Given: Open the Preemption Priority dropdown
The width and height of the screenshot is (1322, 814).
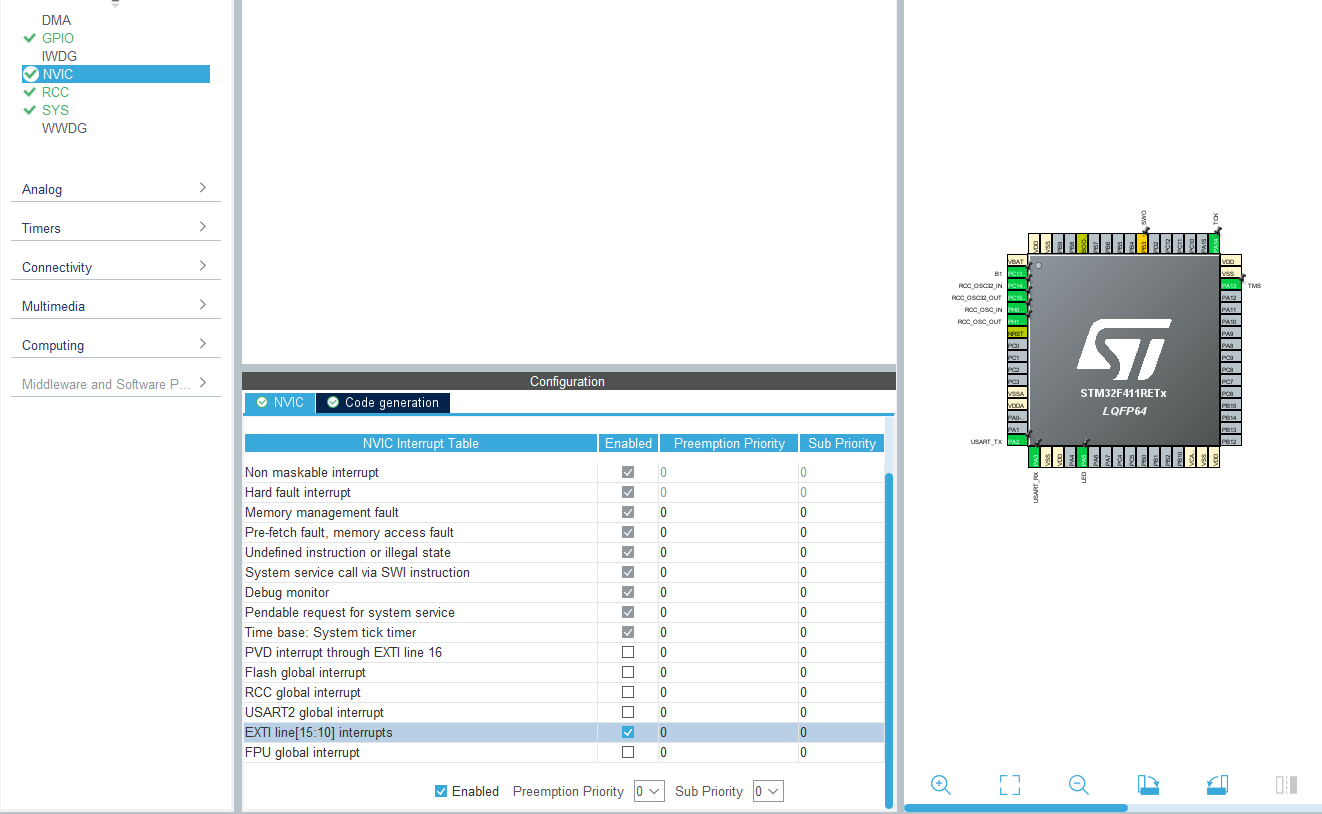Looking at the screenshot, I should (x=649, y=791).
